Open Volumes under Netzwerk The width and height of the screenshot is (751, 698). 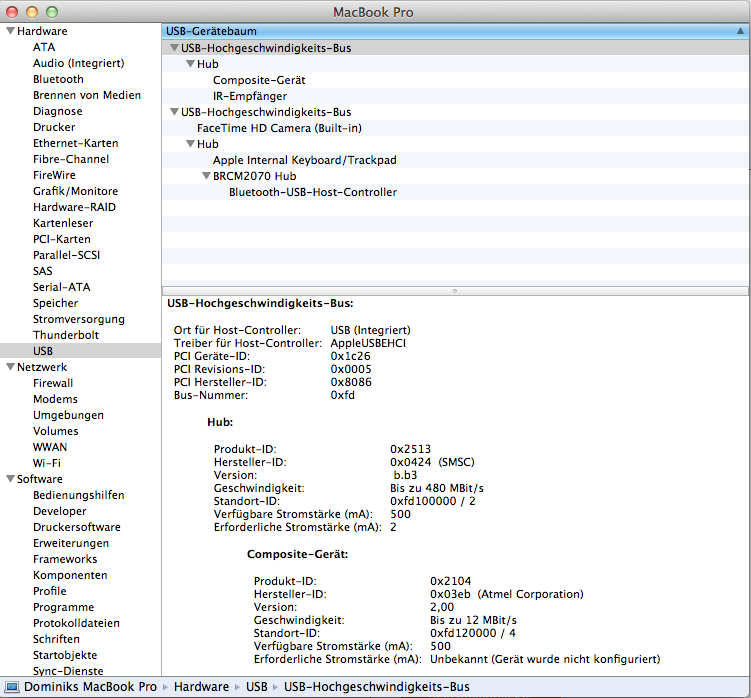[x=56, y=431]
